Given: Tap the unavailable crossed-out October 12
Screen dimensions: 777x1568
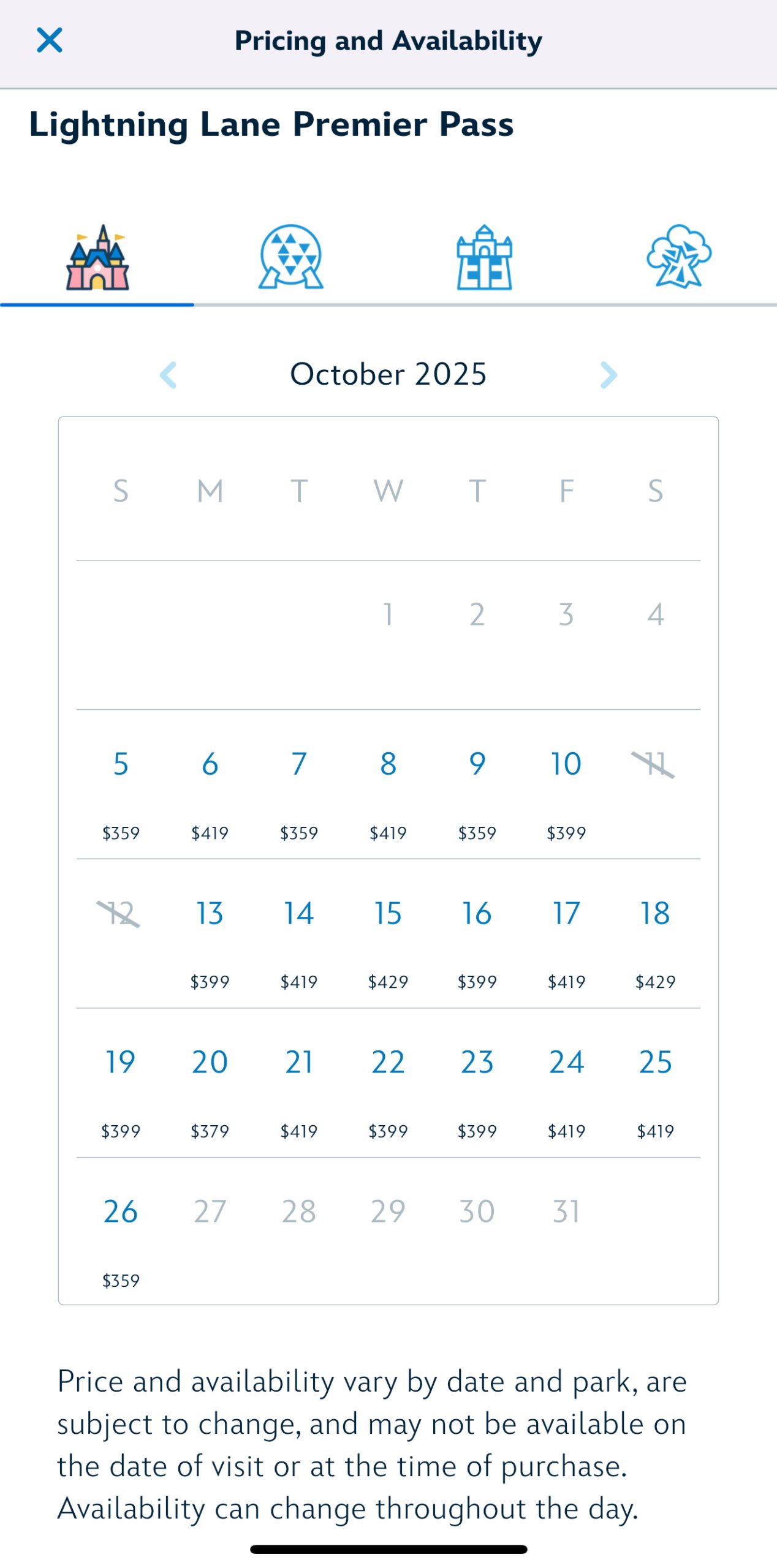Looking at the screenshot, I should pyautogui.click(x=119, y=914).
